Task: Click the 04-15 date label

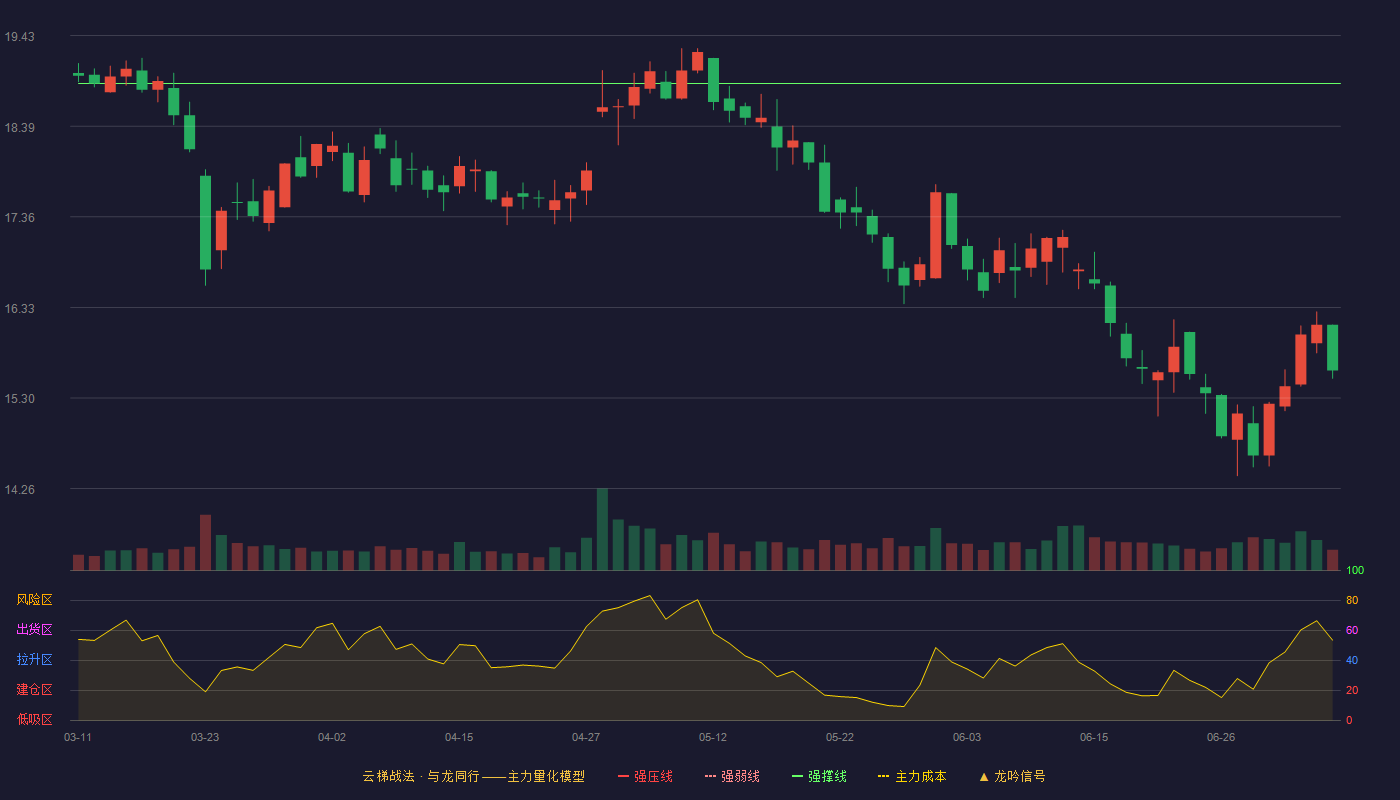Action: (459, 737)
